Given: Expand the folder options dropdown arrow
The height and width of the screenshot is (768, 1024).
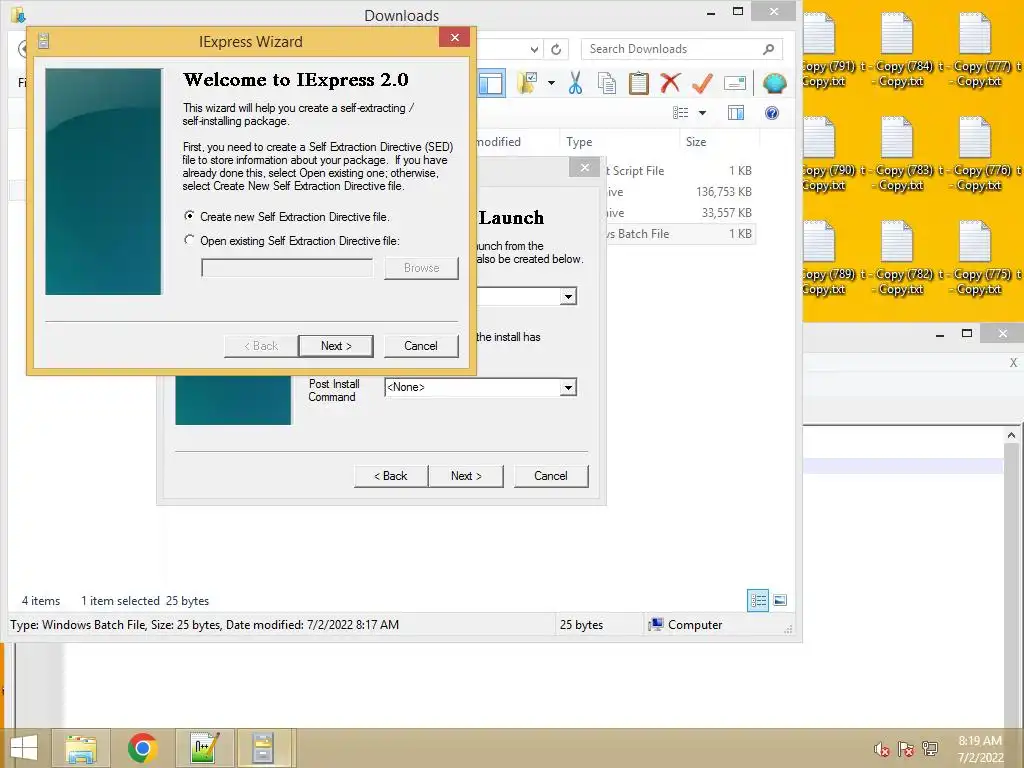Looking at the screenshot, I should click(551, 83).
